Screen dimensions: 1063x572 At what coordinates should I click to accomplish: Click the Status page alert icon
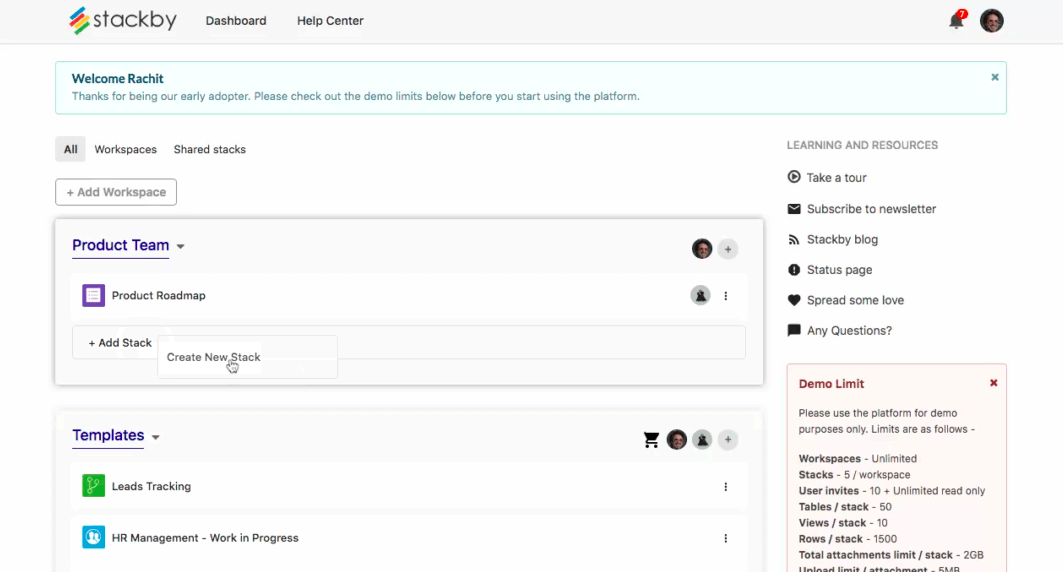[x=794, y=270]
